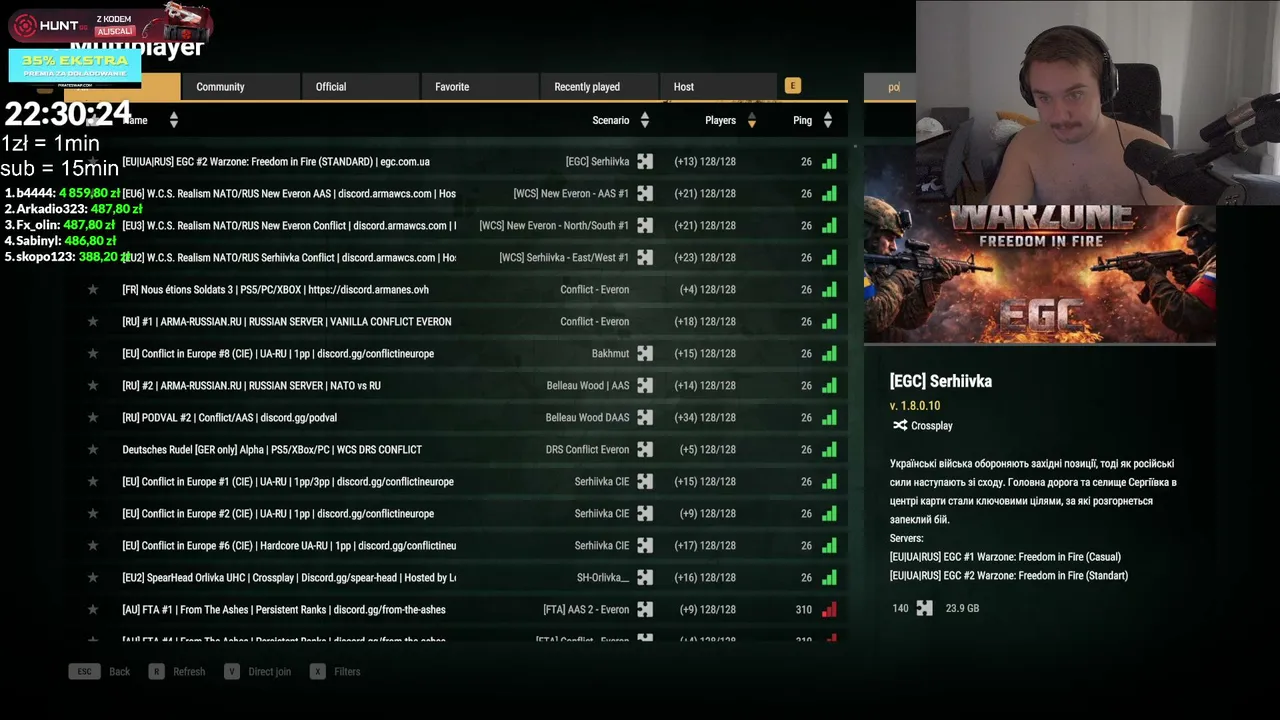Click mods puzzle icon on EGC #2 Warzone row
Viewport: 1280px width, 720px height.
645,162
